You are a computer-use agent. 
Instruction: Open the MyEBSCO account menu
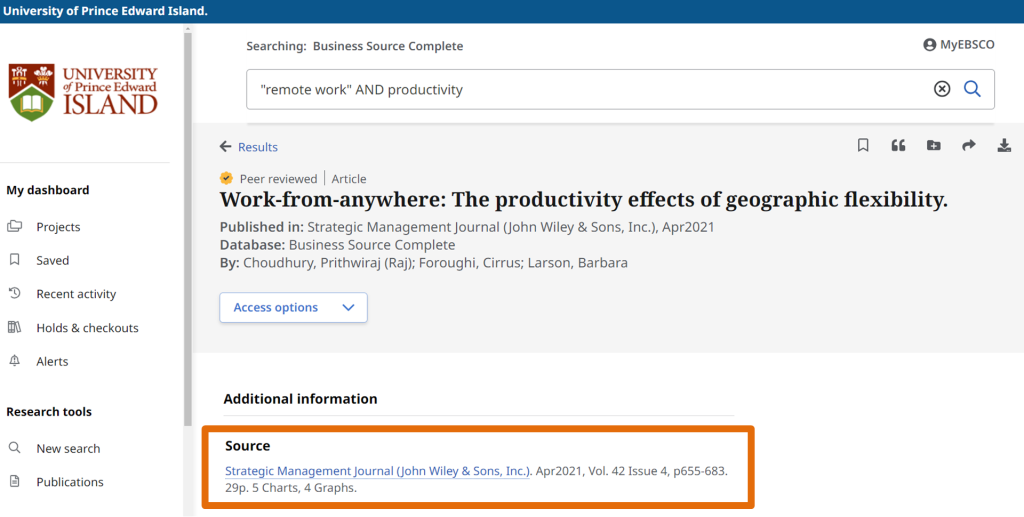click(959, 44)
